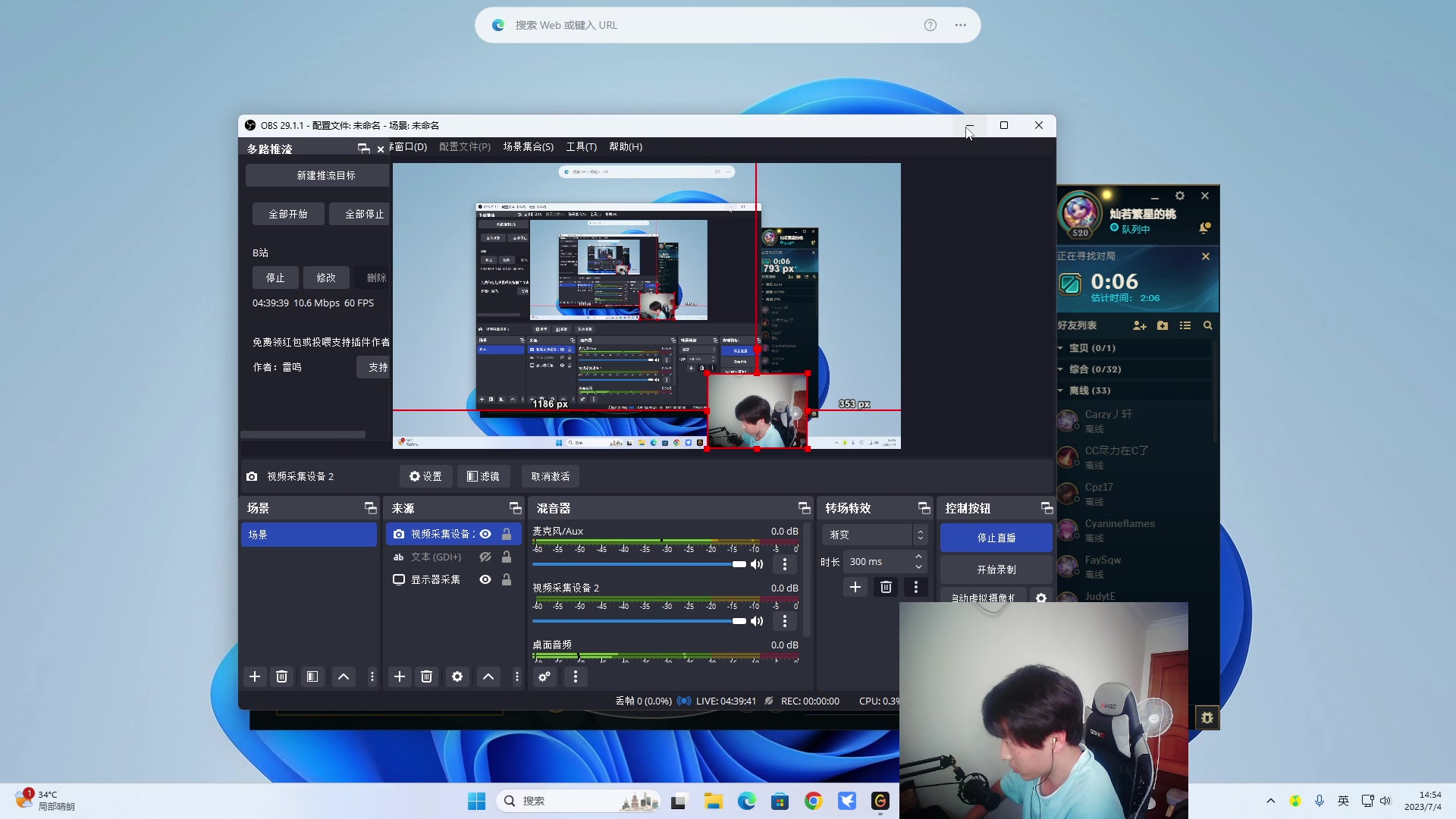Open the 配置文件(P) menu
The width and height of the screenshot is (1456, 819).
[465, 146]
